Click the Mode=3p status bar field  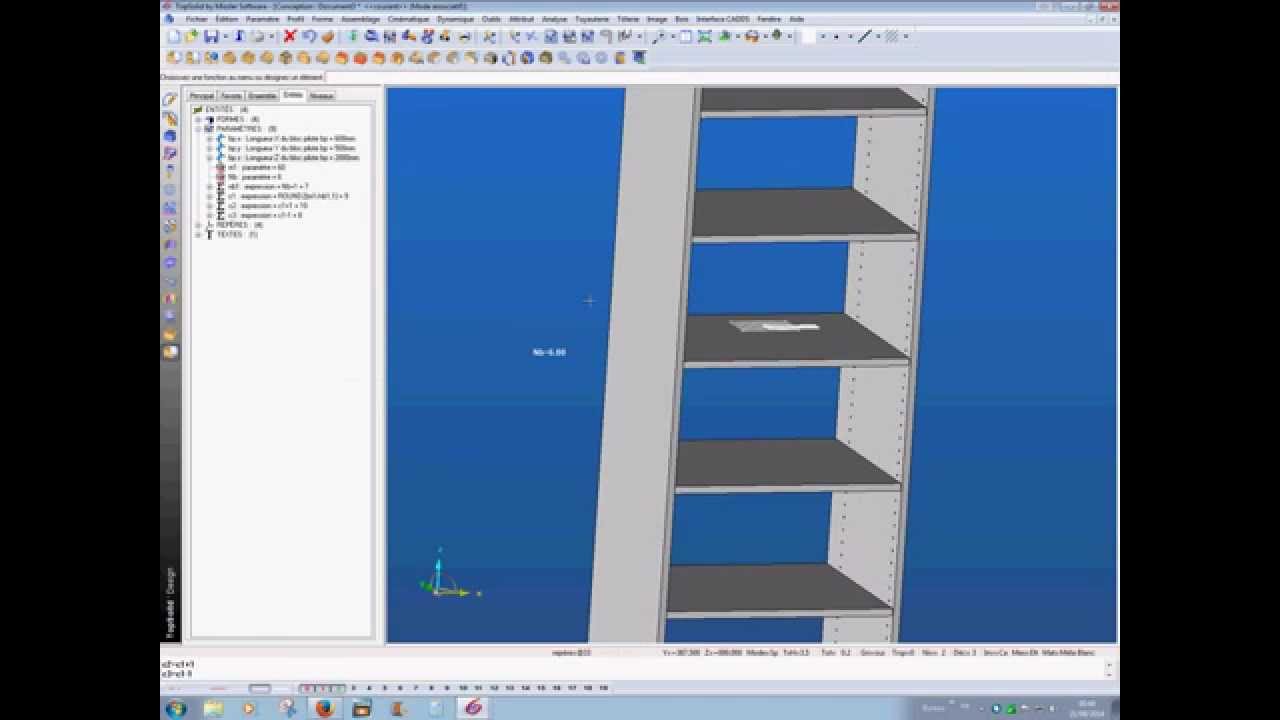[762, 653]
